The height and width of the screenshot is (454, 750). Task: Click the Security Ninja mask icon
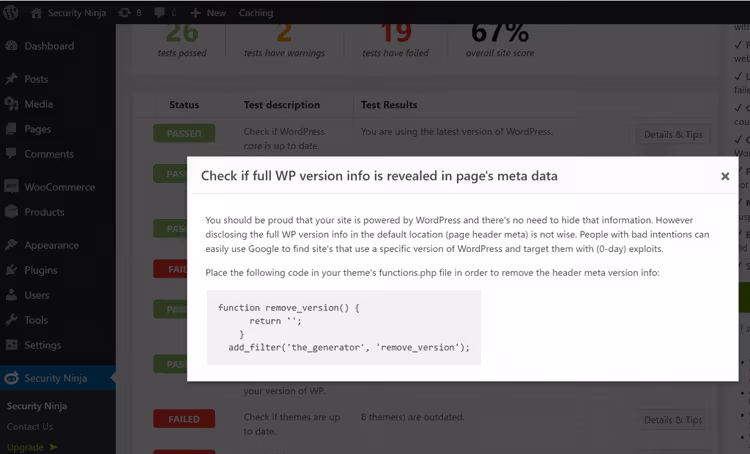[11, 378]
